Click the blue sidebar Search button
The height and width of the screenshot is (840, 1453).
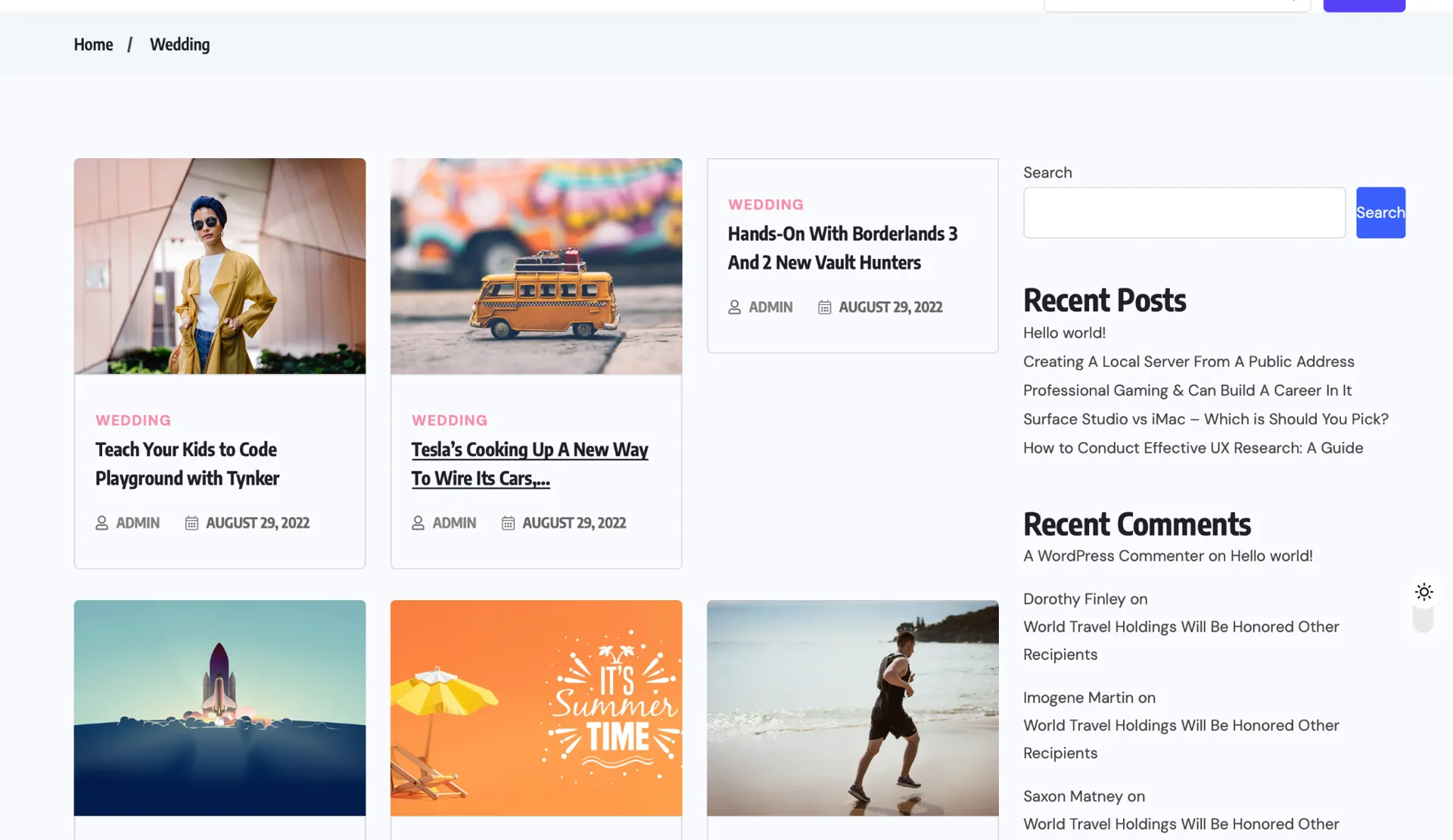coord(1380,213)
